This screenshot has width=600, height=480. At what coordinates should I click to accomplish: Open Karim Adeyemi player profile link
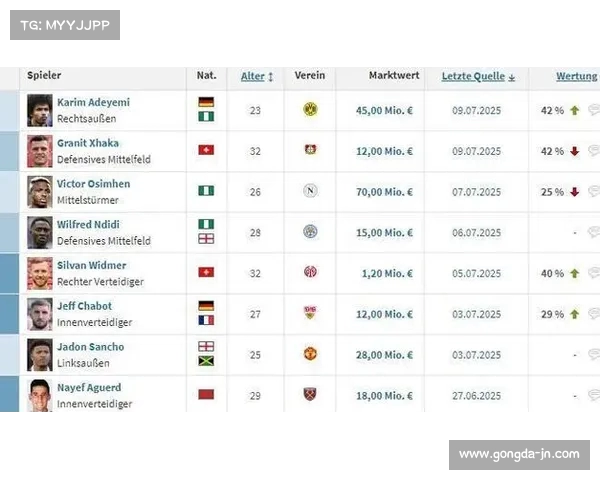pyautogui.click(x=93, y=102)
